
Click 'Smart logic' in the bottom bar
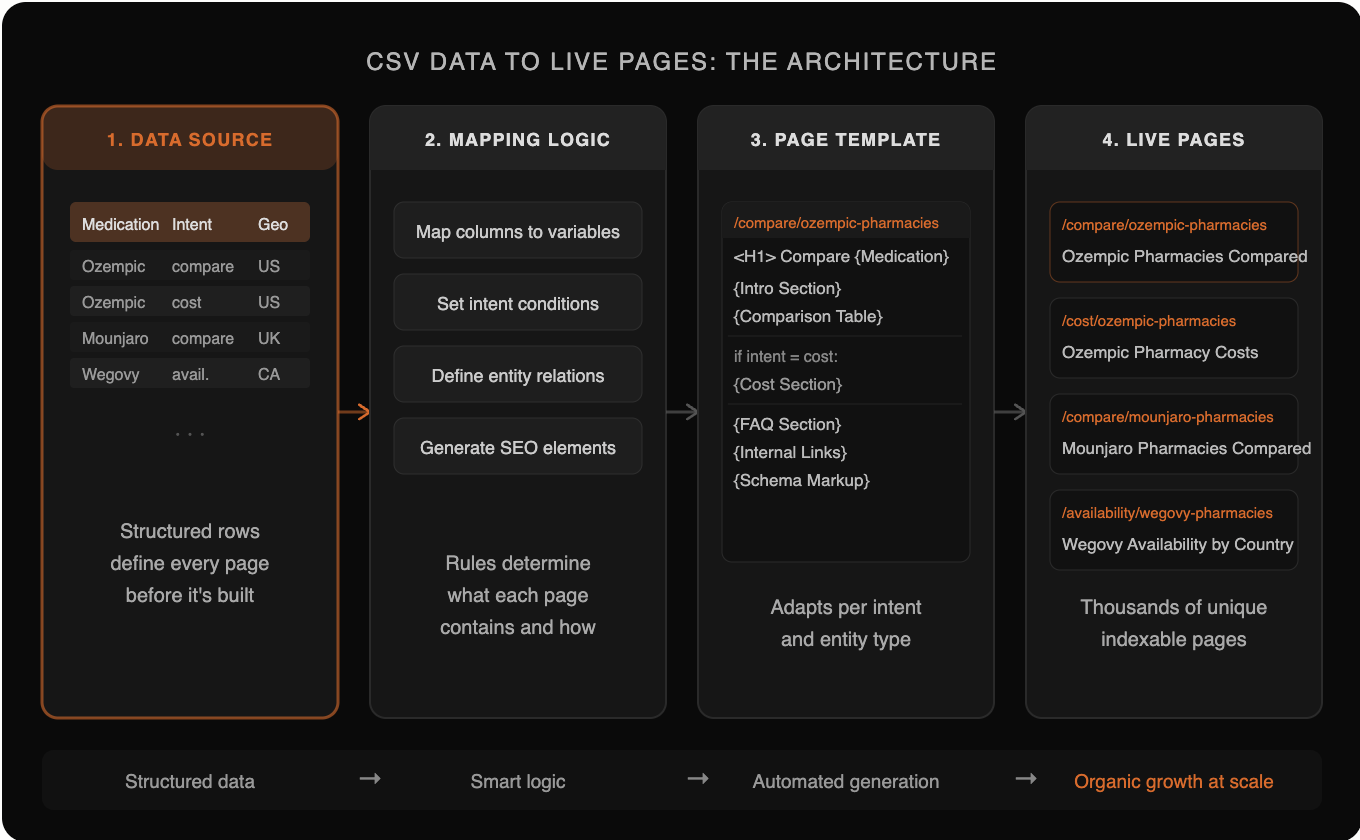point(518,782)
